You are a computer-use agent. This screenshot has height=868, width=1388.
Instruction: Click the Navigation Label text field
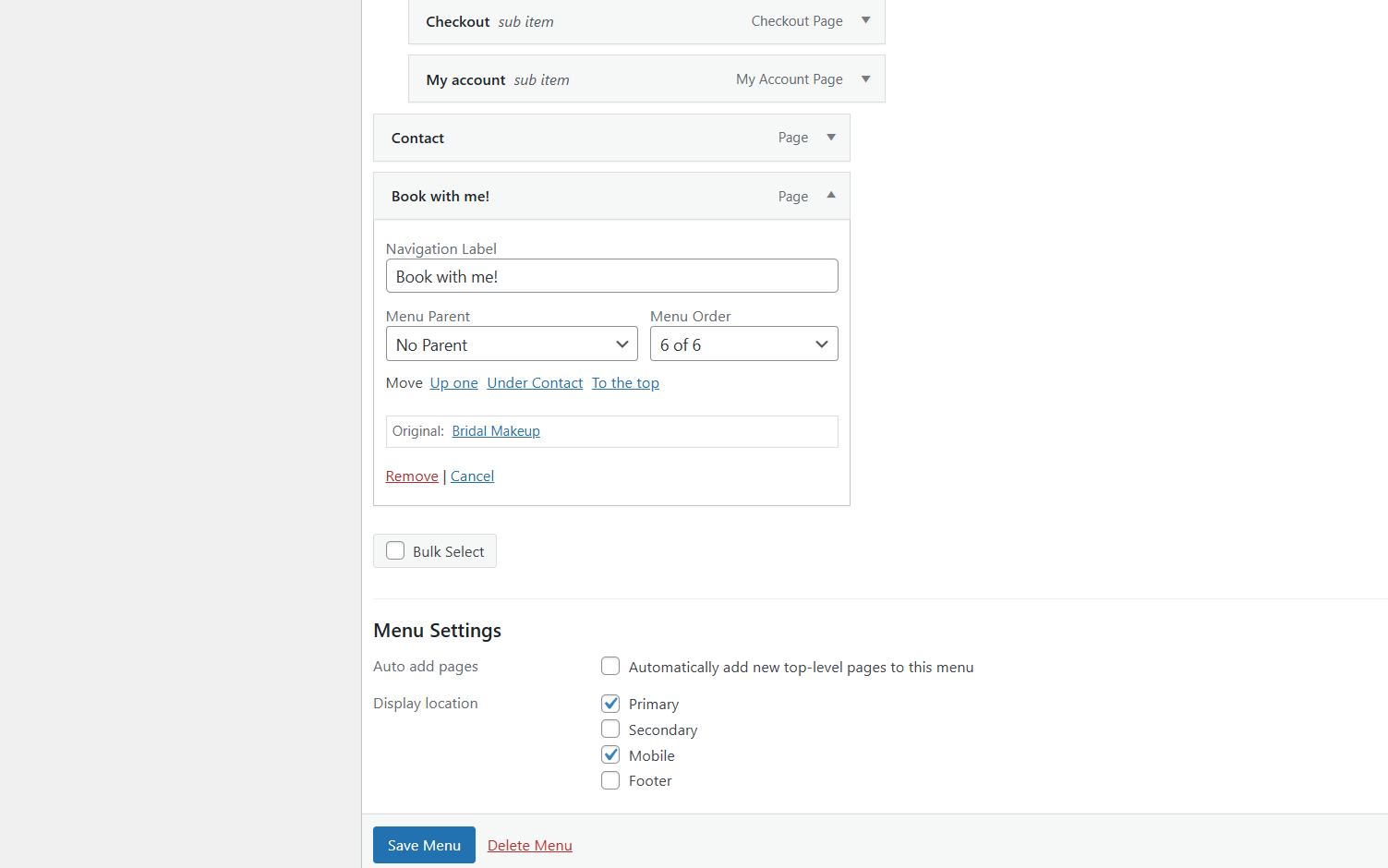click(611, 276)
